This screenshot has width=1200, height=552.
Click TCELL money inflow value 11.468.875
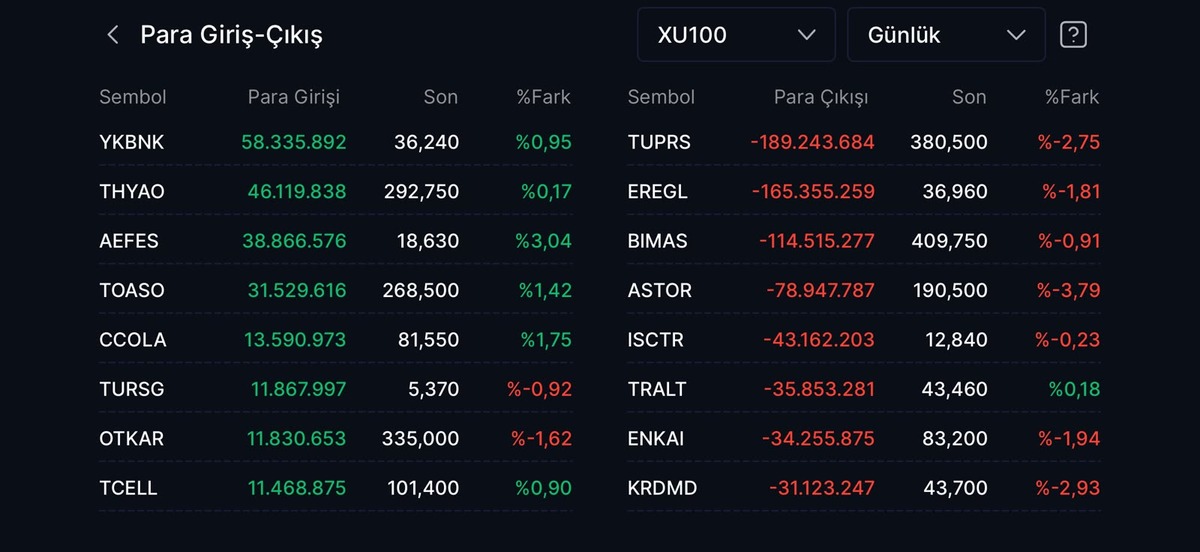pyautogui.click(x=296, y=488)
